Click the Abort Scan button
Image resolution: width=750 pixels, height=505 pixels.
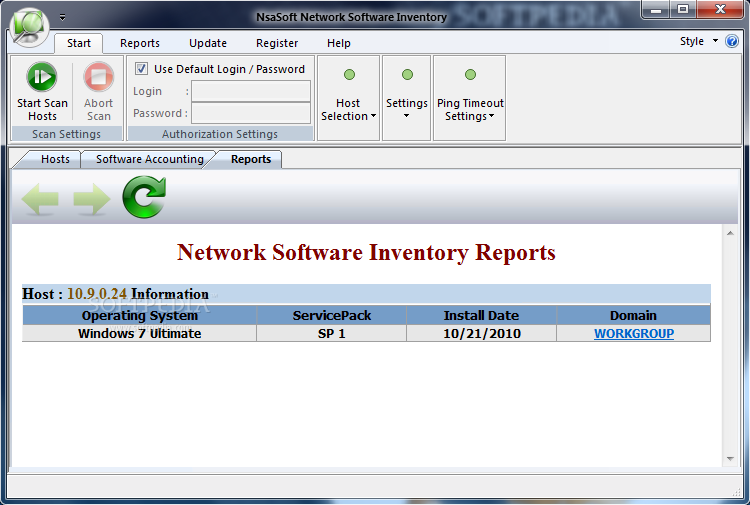(99, 92)
